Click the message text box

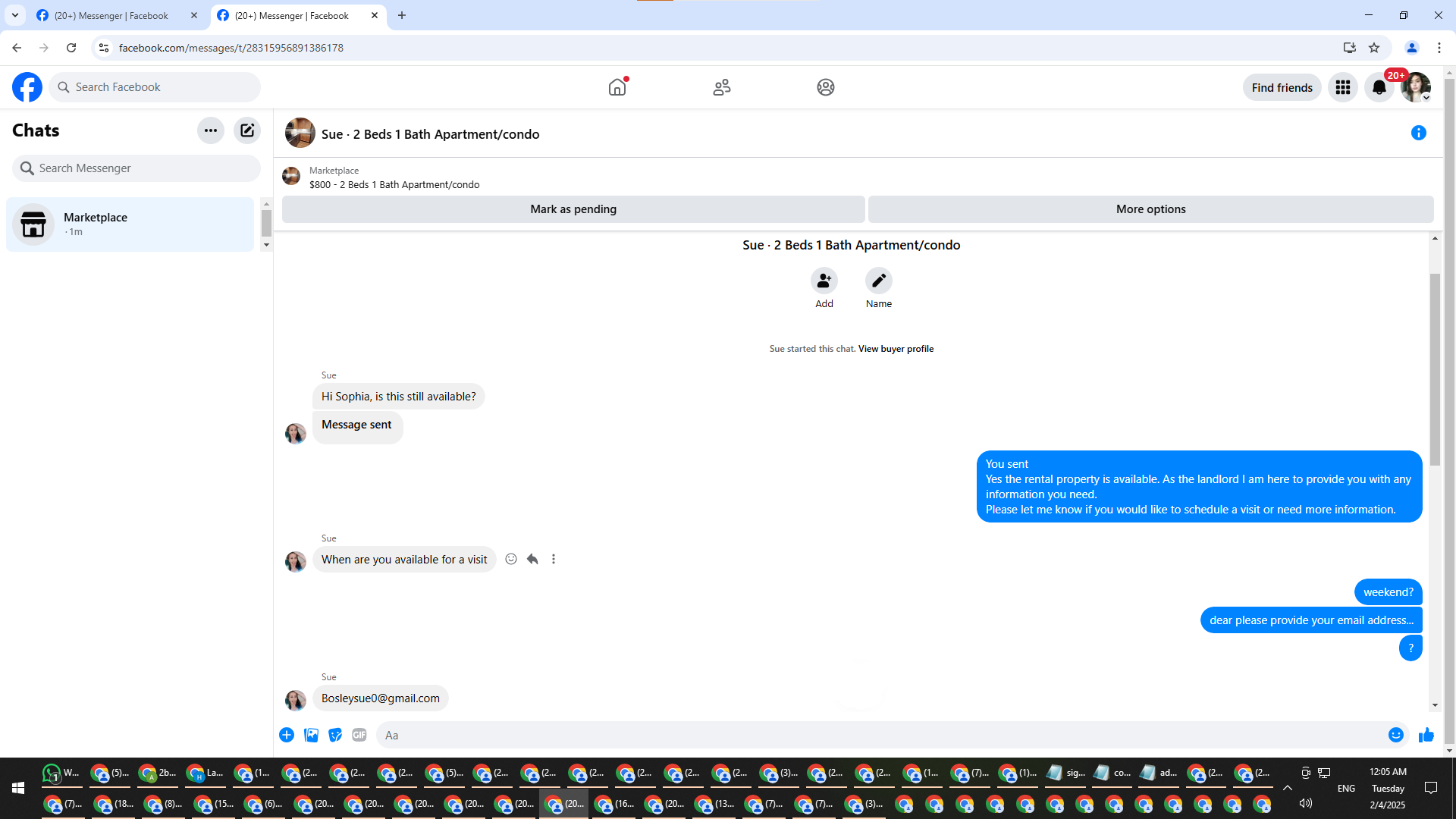881,735
